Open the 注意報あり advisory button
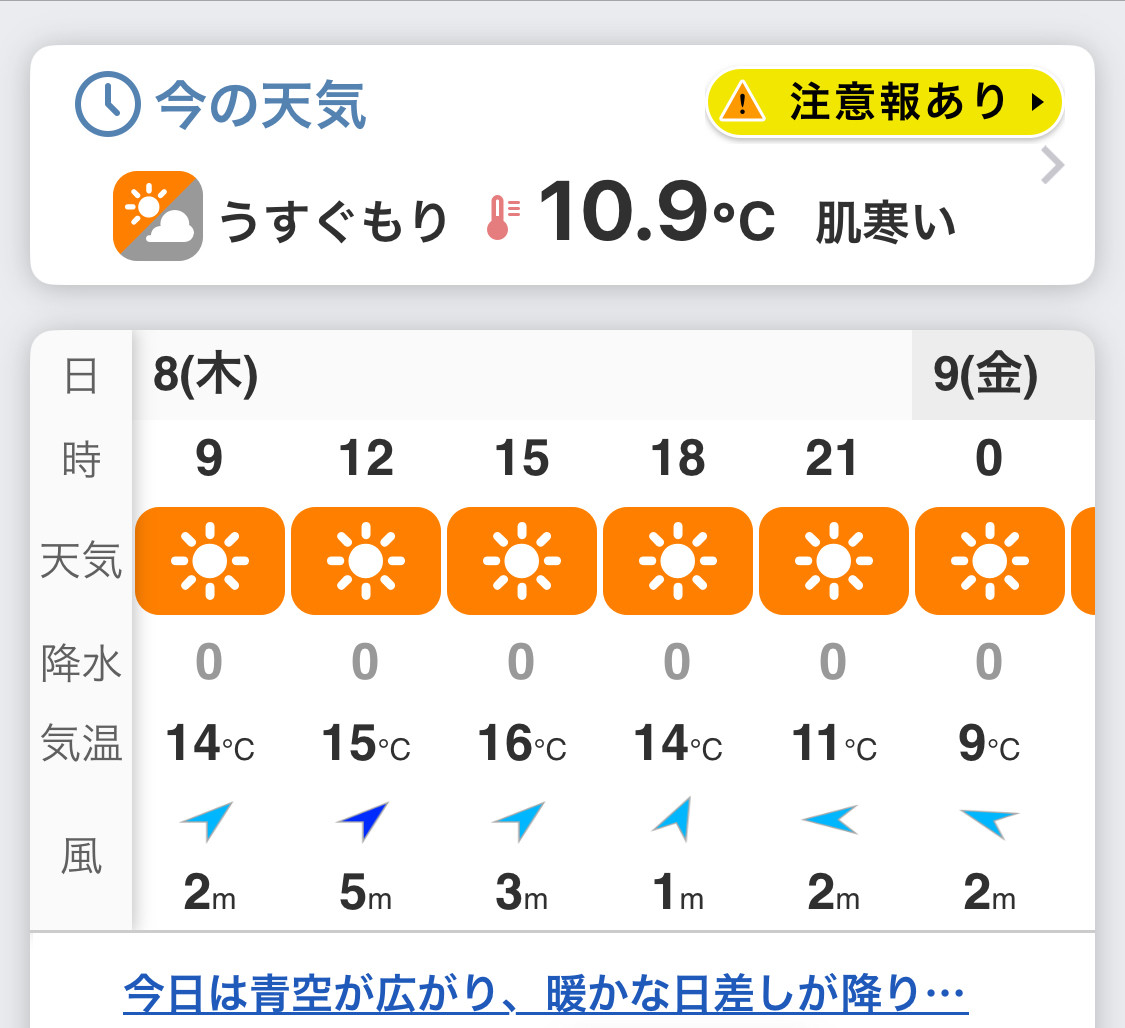This screenshot has height=1028, width=1125. (x=884, y=102)
